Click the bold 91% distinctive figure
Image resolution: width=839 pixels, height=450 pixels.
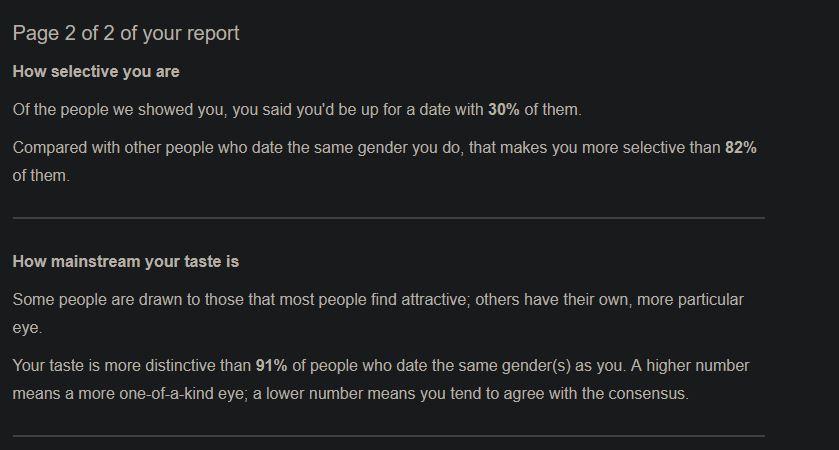pos(271,366)
